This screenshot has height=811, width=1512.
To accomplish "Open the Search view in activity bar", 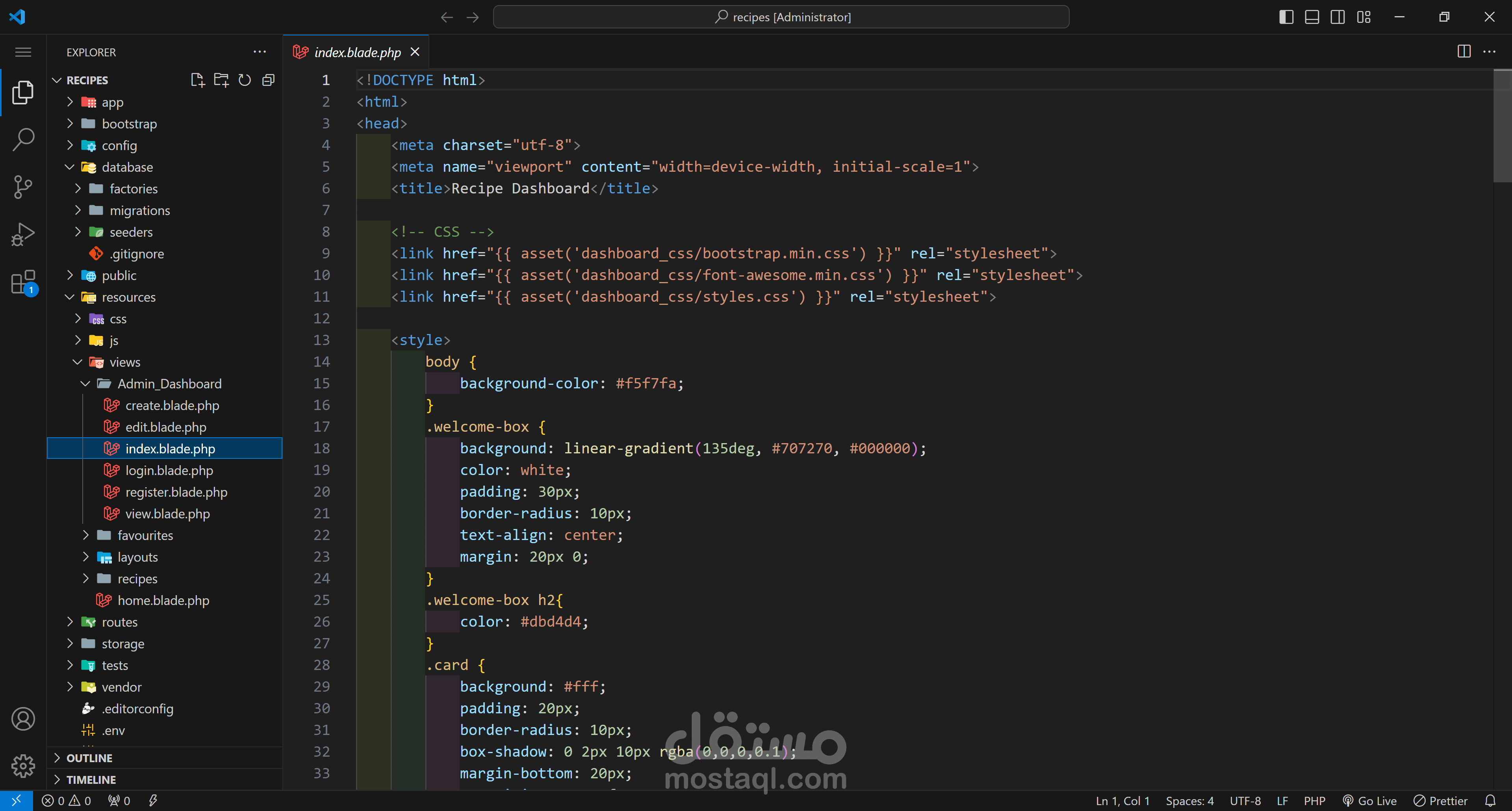I will click(23, 140).
